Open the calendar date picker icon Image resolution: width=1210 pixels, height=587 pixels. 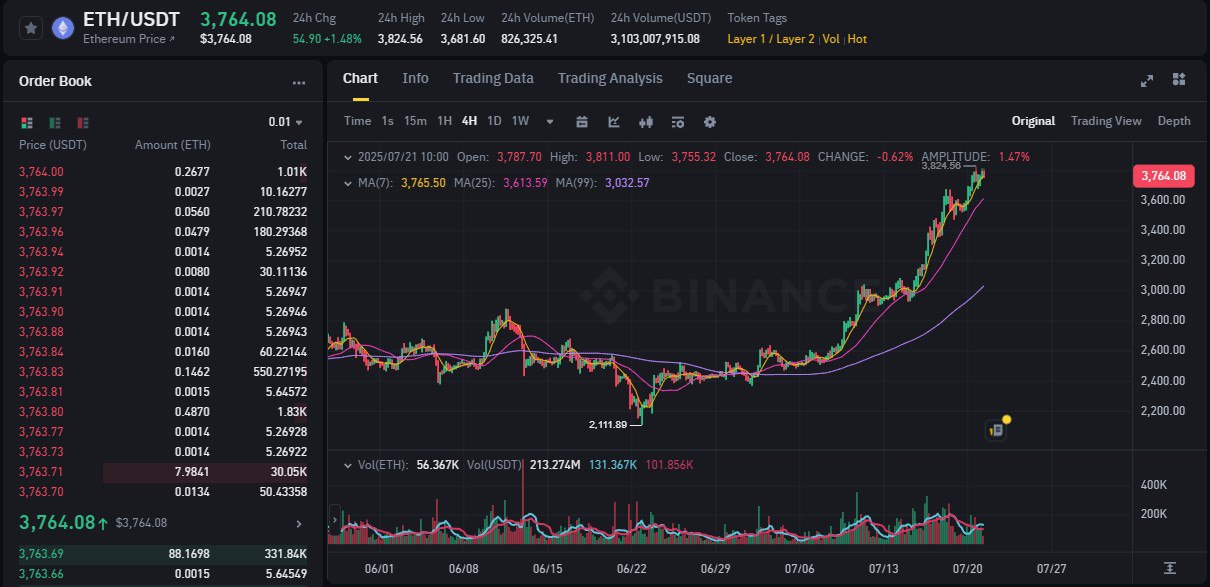[581, 122]
